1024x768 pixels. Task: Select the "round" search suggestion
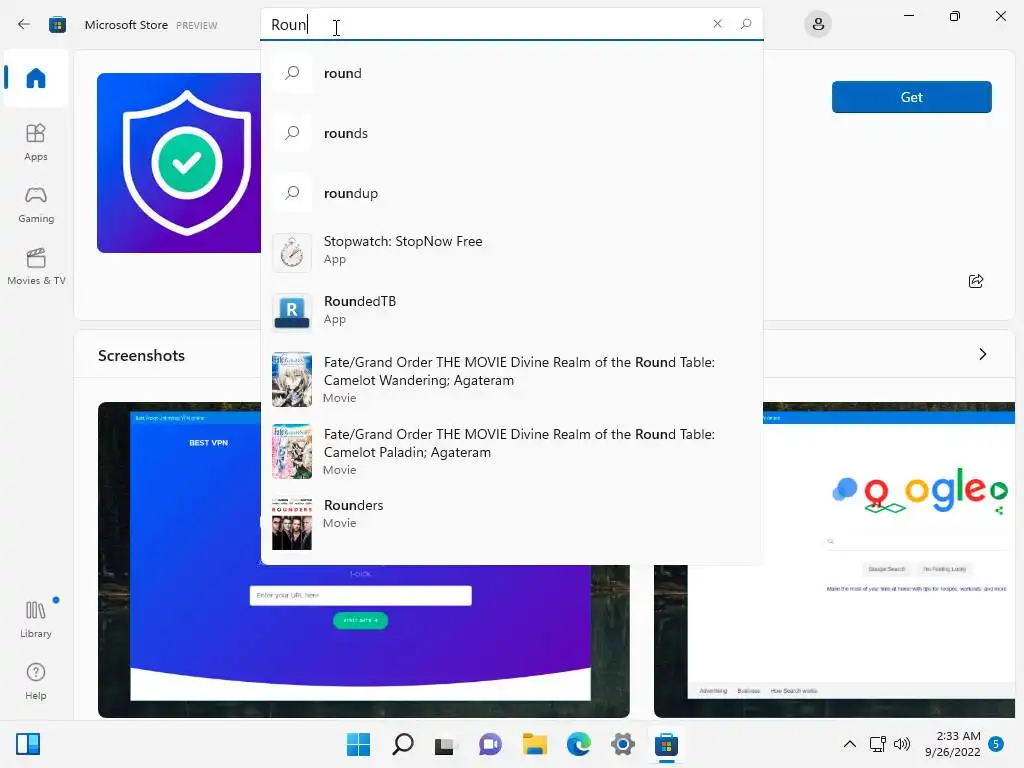coord(511,73)
